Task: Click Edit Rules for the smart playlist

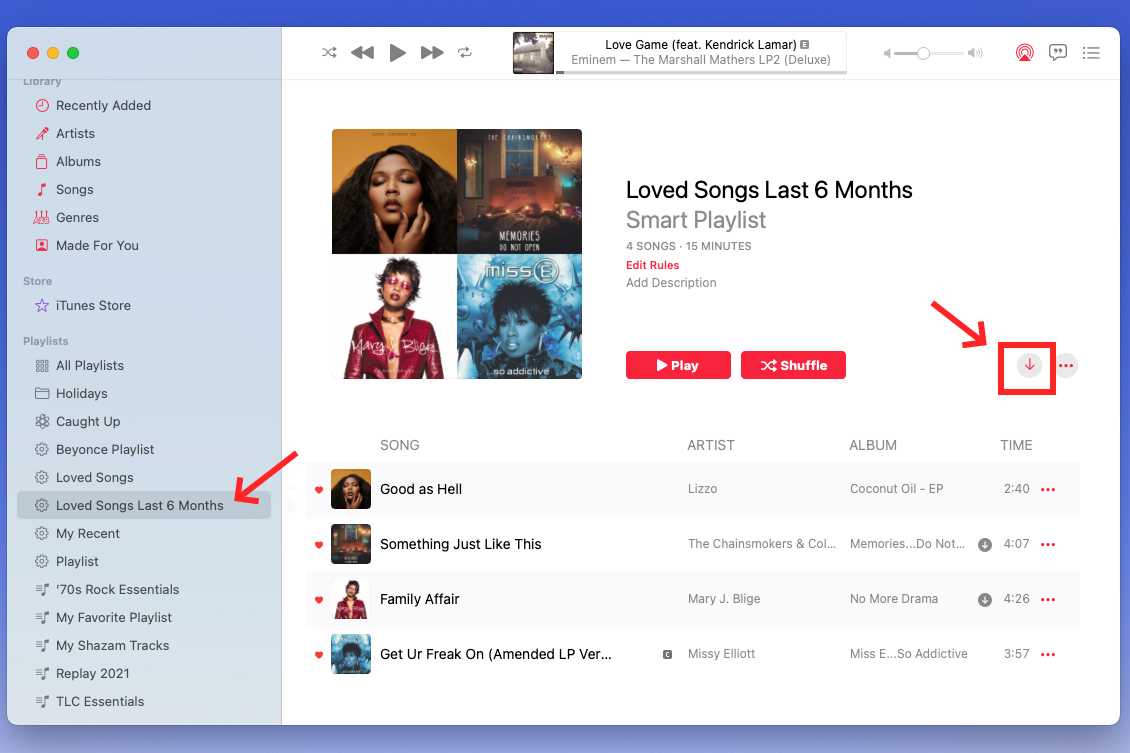Action: 652,265
